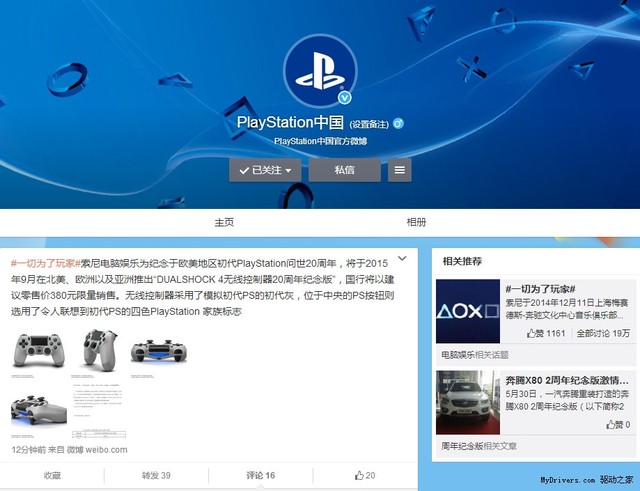640x491 pixels.
Task: Open the controller top-view light bar thumbnail
Action: tap(159, 352)
